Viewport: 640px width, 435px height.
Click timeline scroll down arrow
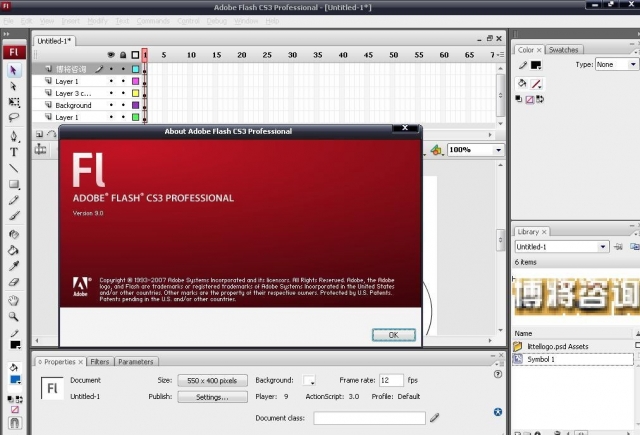point(500,123)
